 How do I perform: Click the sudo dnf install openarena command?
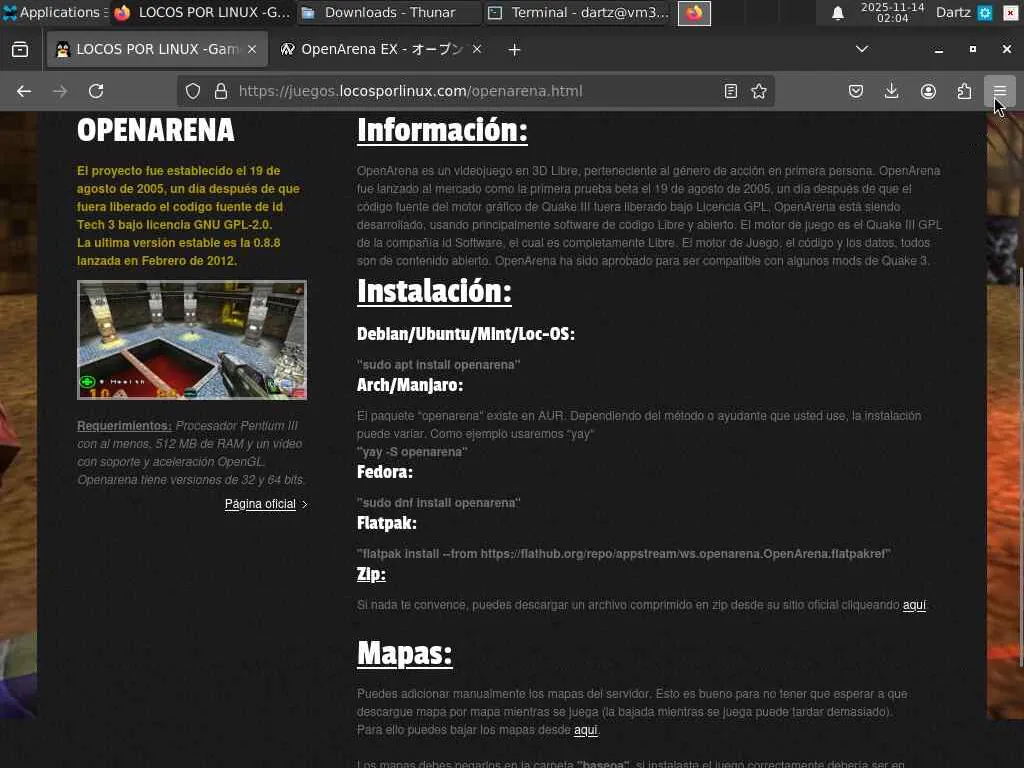click(438, 503)
